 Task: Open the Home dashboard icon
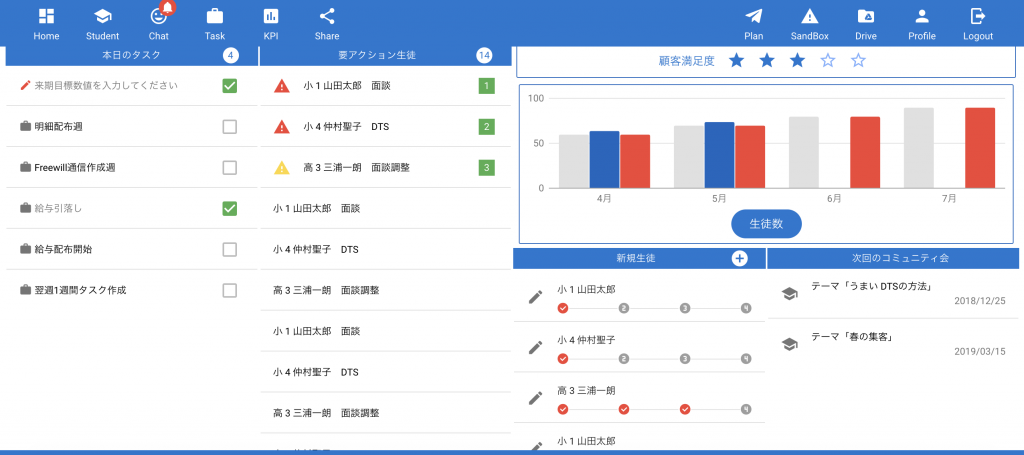(x=46, y=17)
